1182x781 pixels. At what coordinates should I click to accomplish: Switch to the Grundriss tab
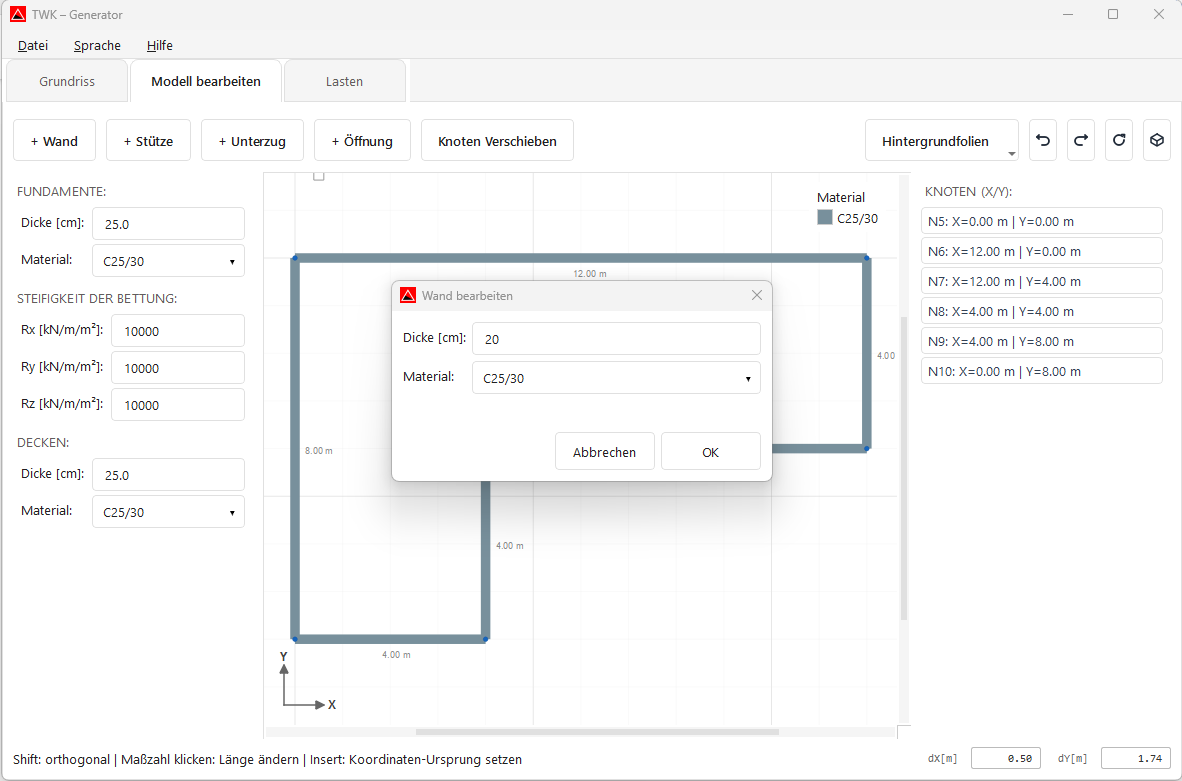pos(66,81)
